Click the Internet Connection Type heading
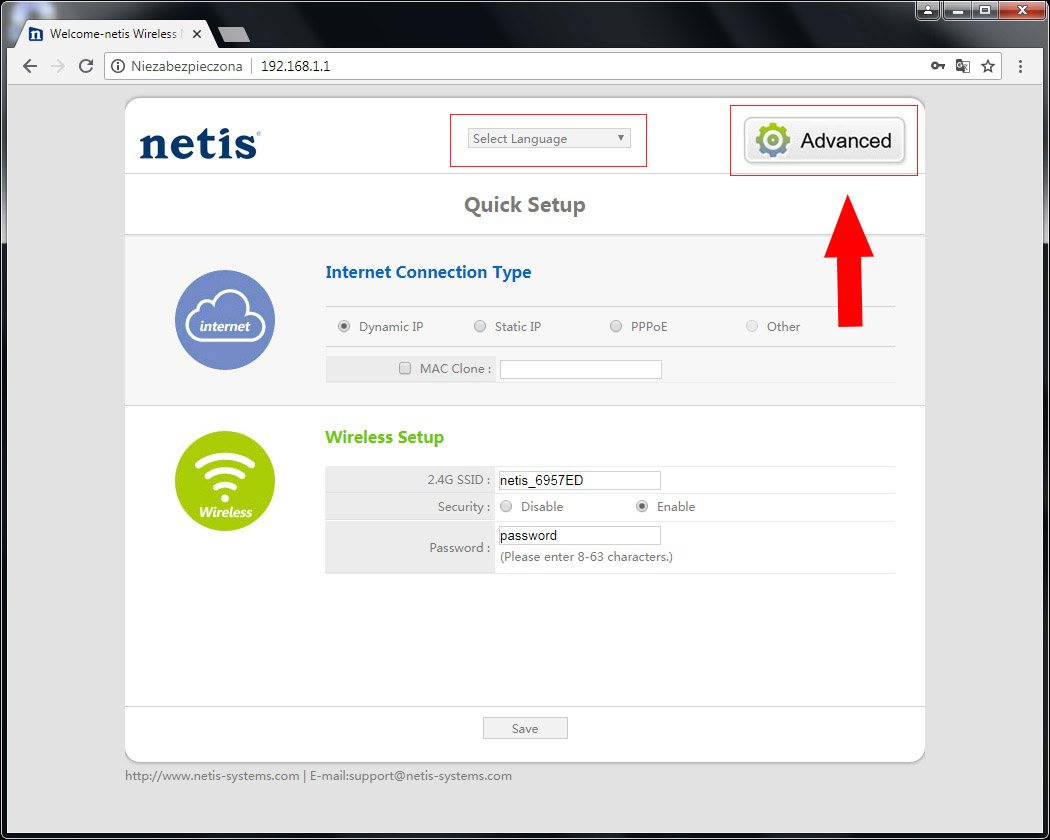The image size is (1050, 840). click(x=429, y=272)
